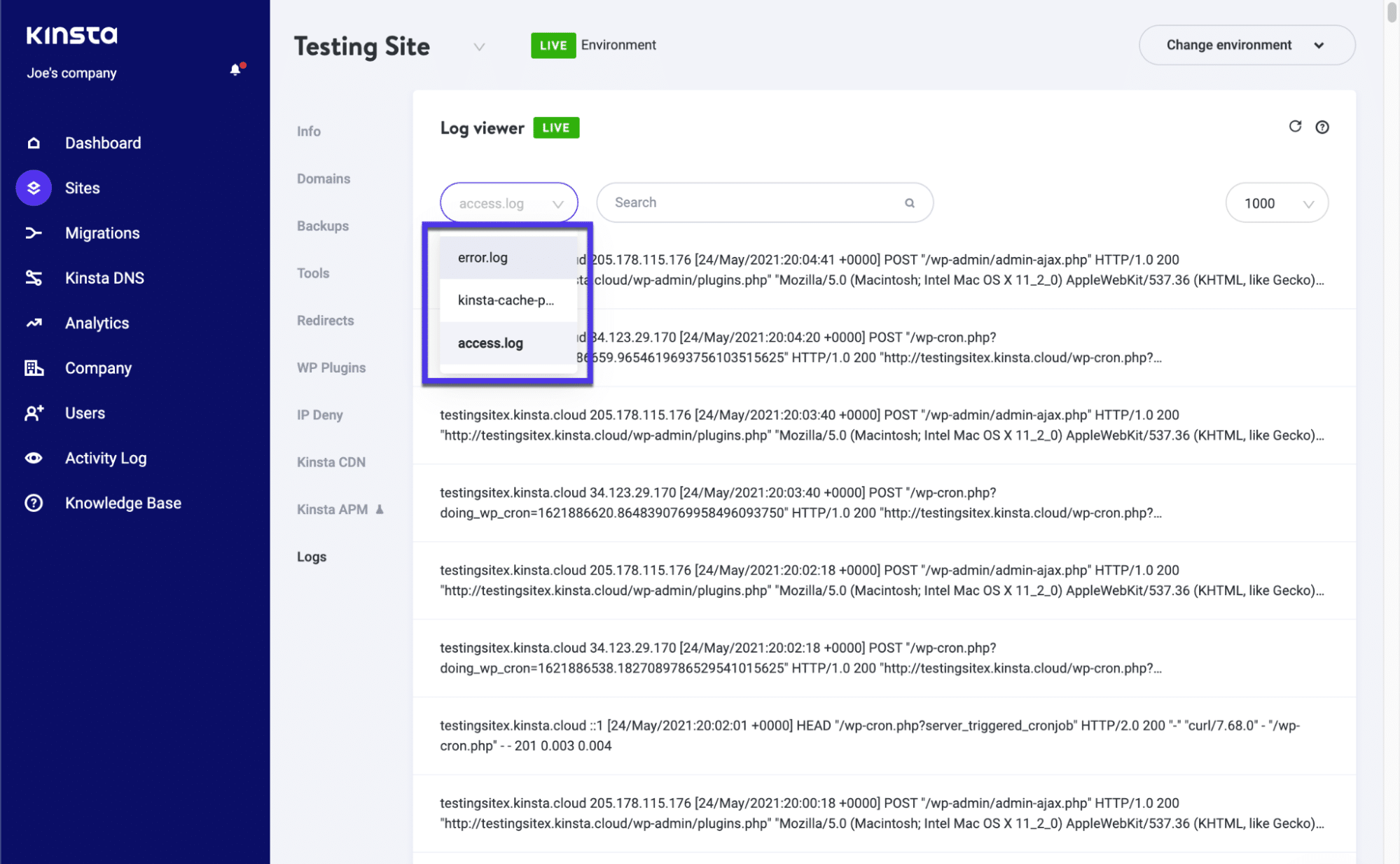Click the Kinsta DNS icon
Viewport: 1400px width, 864px height.
pos(33,277)
